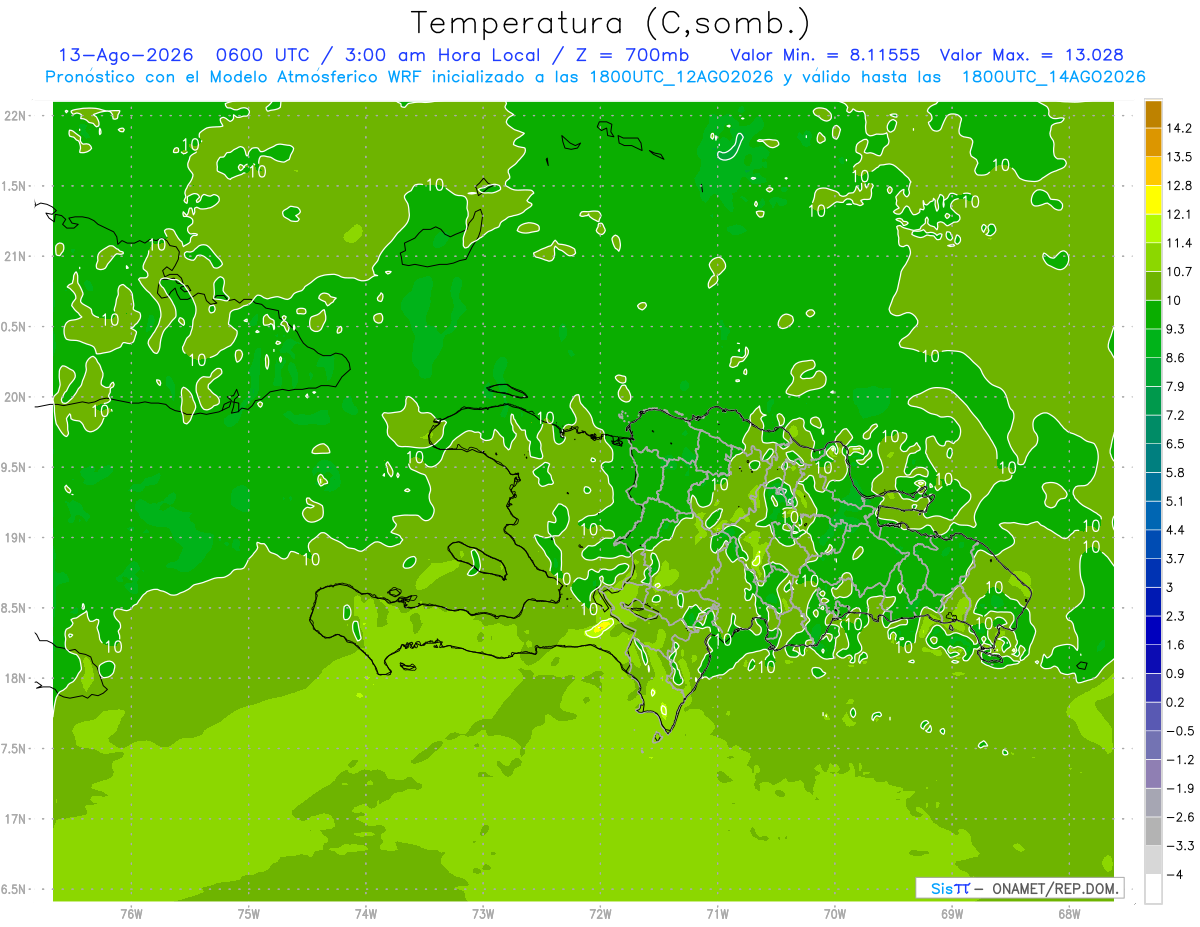Click the 21N latitude axis label
1200x927 pixels.
[15, 256]
